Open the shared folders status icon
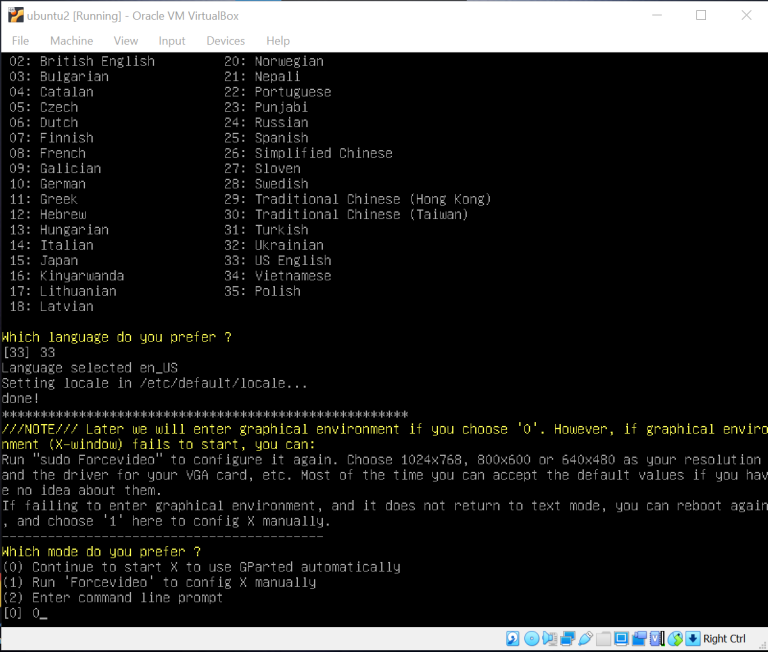The height and width of the screenshot is (652, 768). 603,639
